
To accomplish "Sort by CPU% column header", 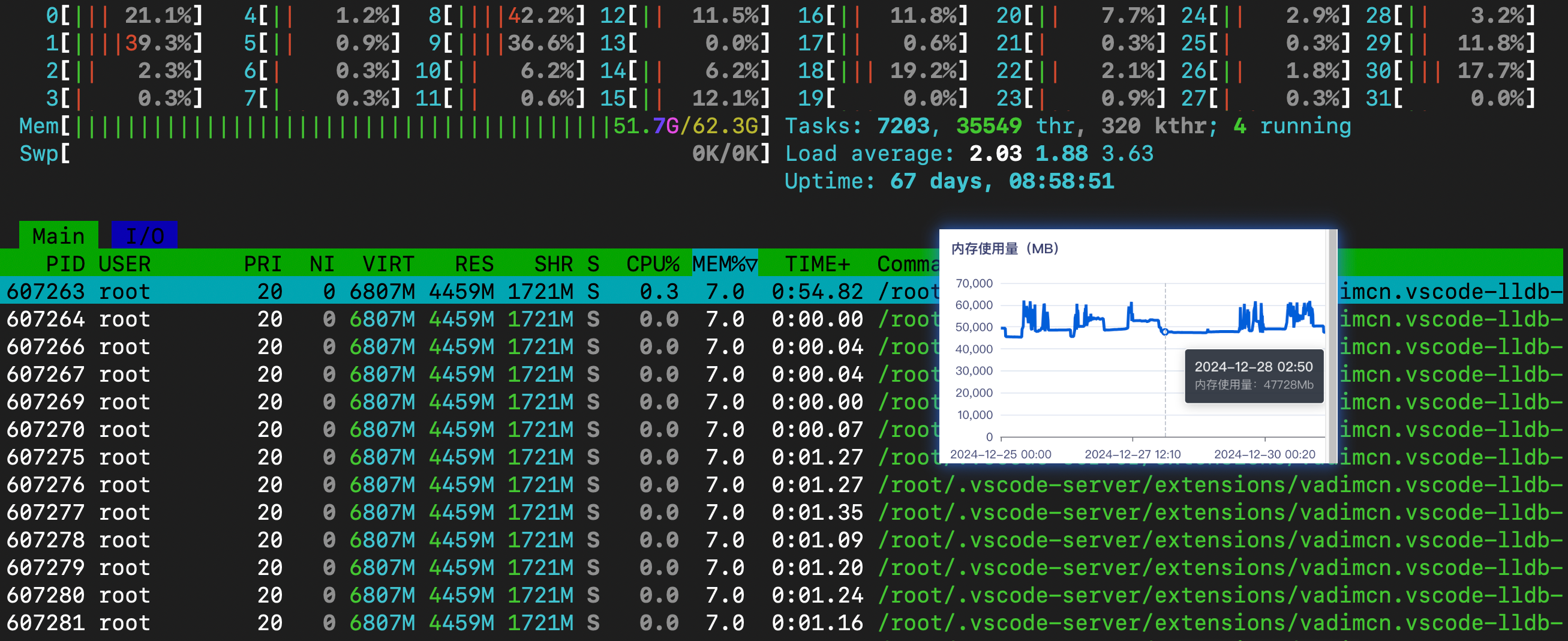I will pos(653,264).
